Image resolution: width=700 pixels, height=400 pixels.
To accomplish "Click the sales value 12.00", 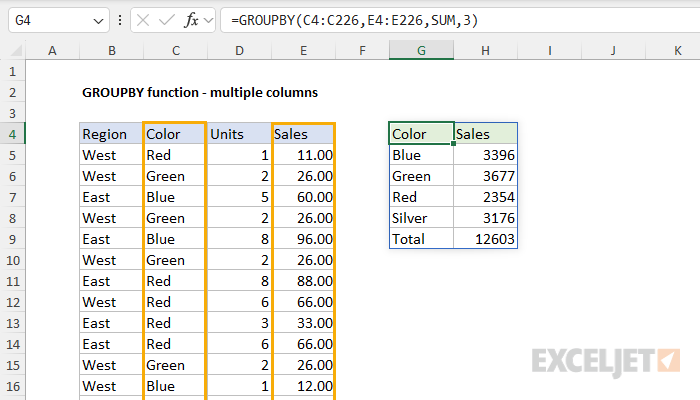I will point(303,386).
